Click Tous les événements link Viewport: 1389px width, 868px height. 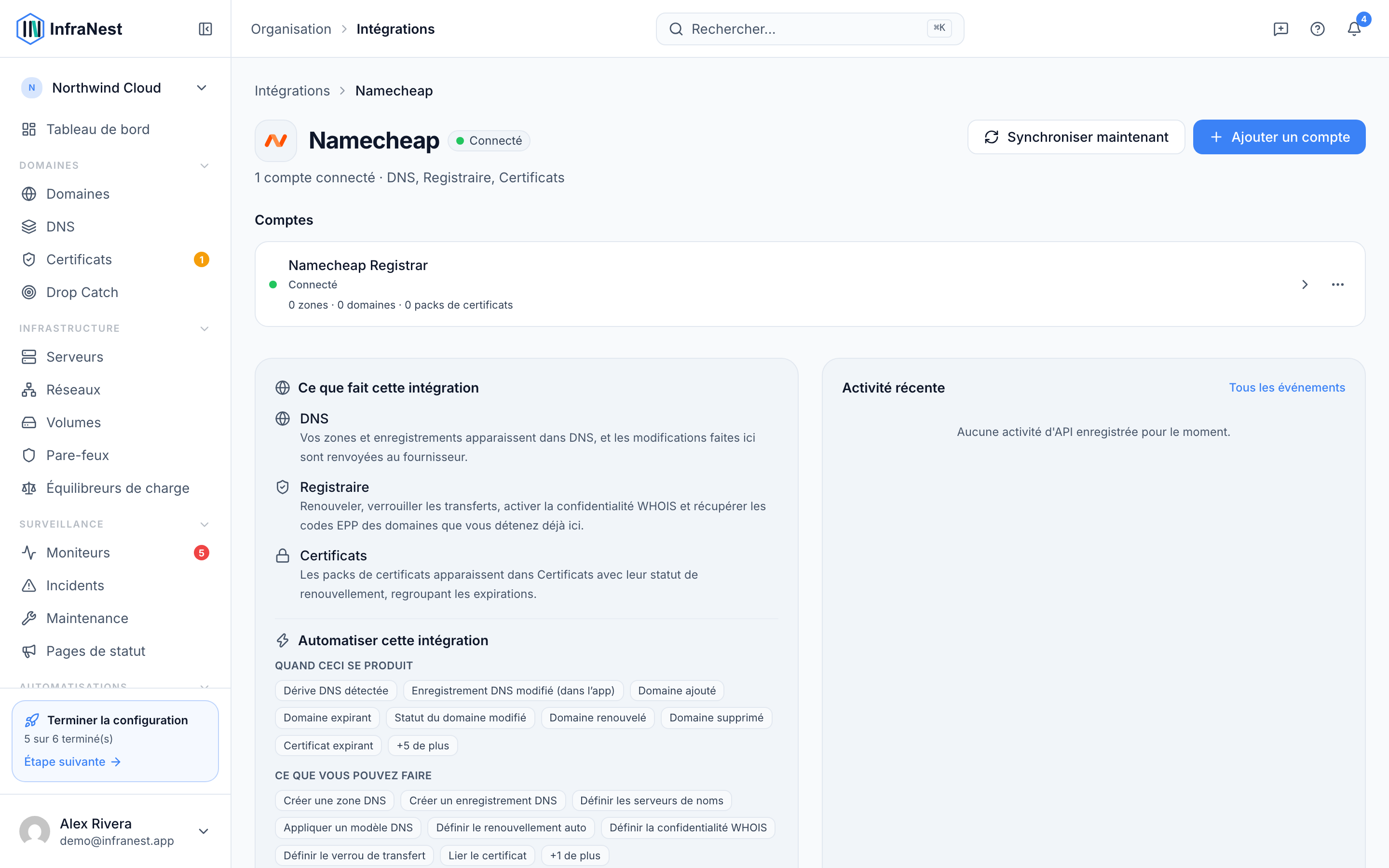(x=1287, y=388)
